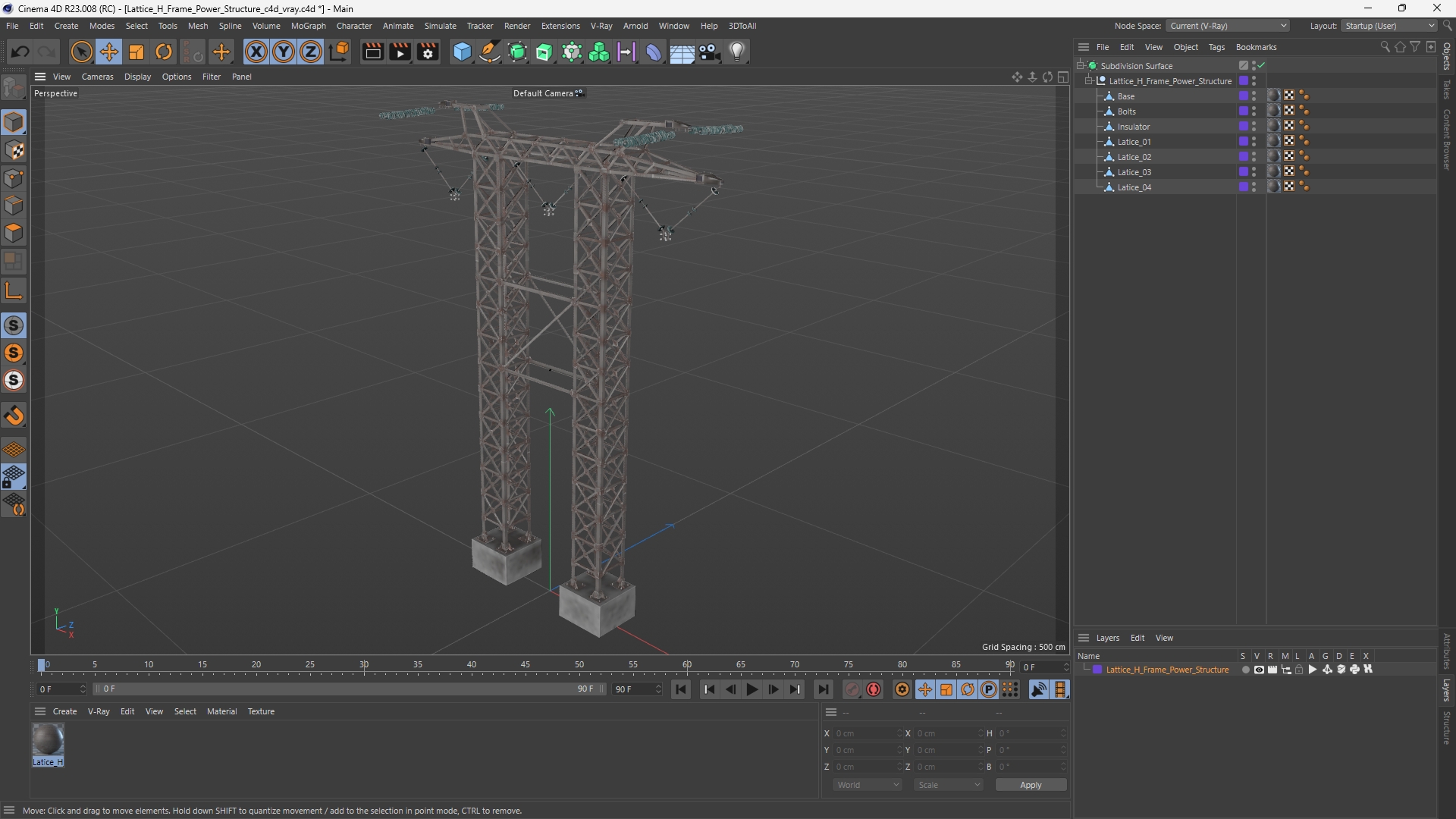Click the Undo arrow icon
The height and width of the screenshot is (819, 1456).
point(20,52)
